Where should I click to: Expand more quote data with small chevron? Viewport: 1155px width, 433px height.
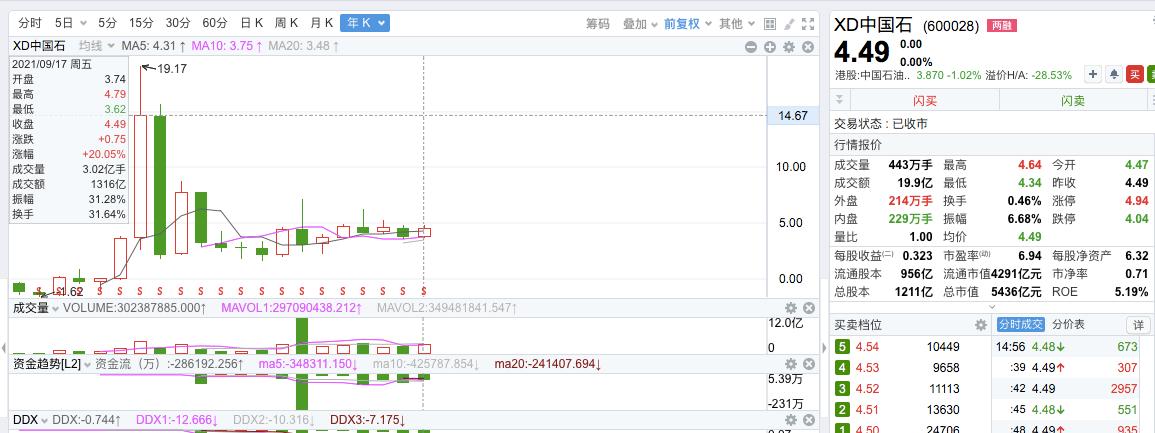click(991, 306)
